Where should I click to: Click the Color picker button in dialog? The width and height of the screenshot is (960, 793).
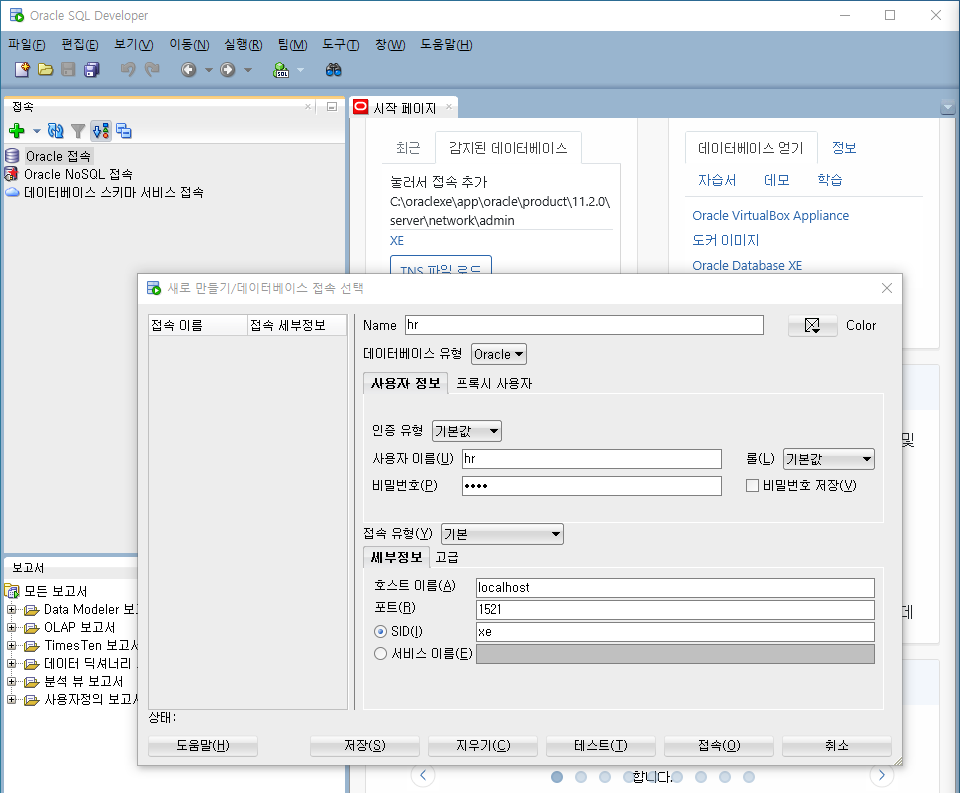coord(812,325)
